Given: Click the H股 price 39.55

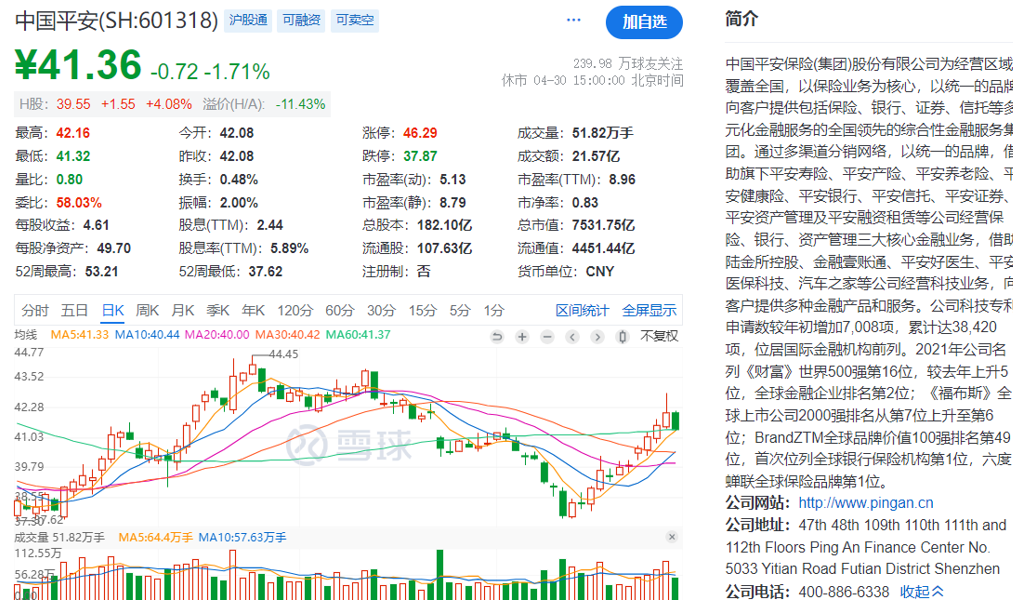Looking at the screenshot, I should [74, 104].
